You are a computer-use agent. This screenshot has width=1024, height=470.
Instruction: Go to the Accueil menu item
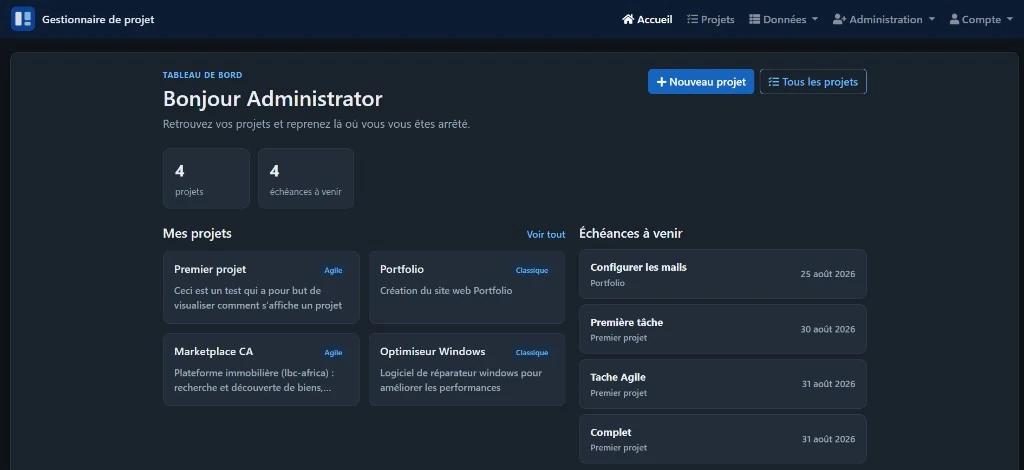(x=647, y=20)
